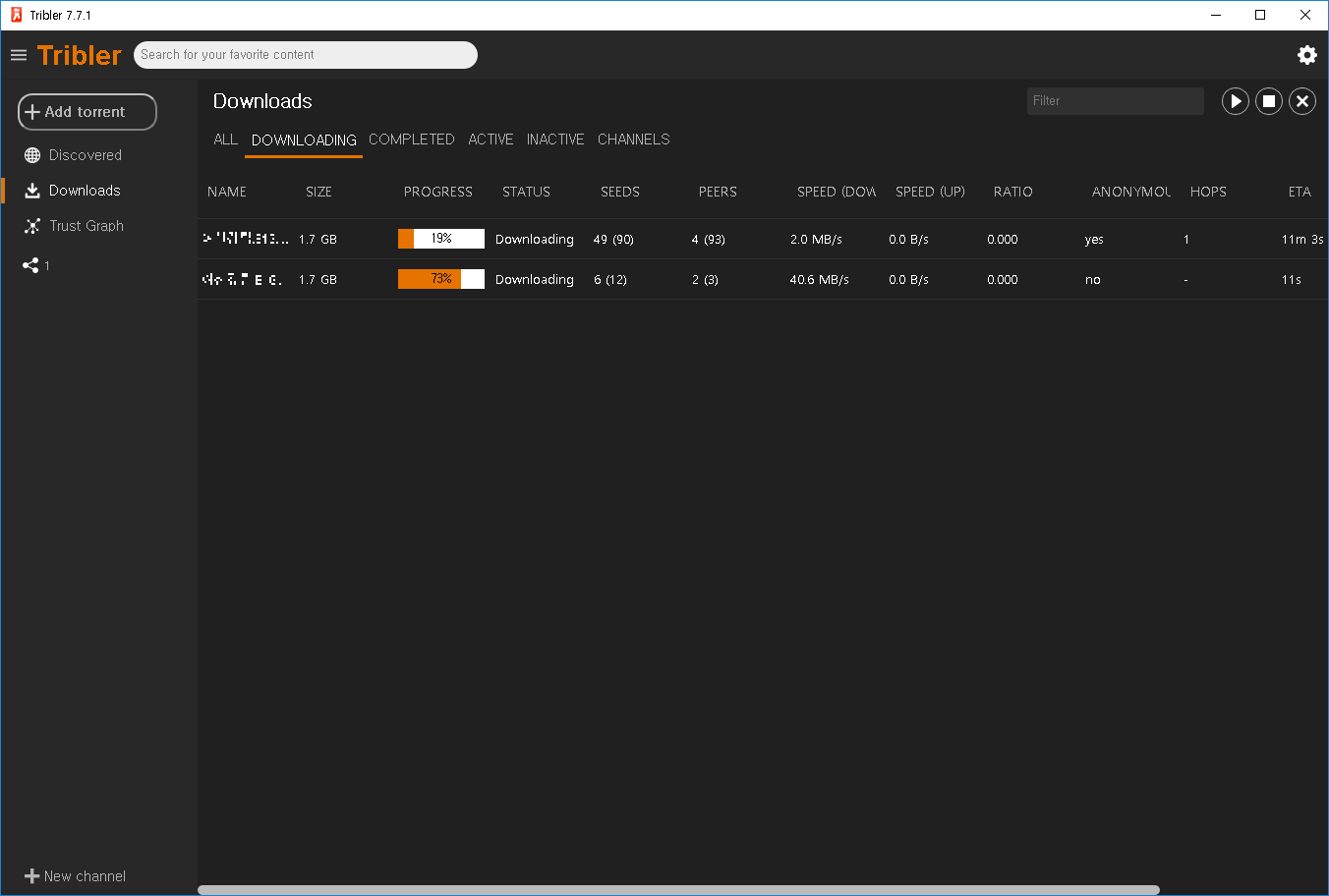Open Downloads in sidebar
The image size is (1329, 896).
click(x=85, y=191)
